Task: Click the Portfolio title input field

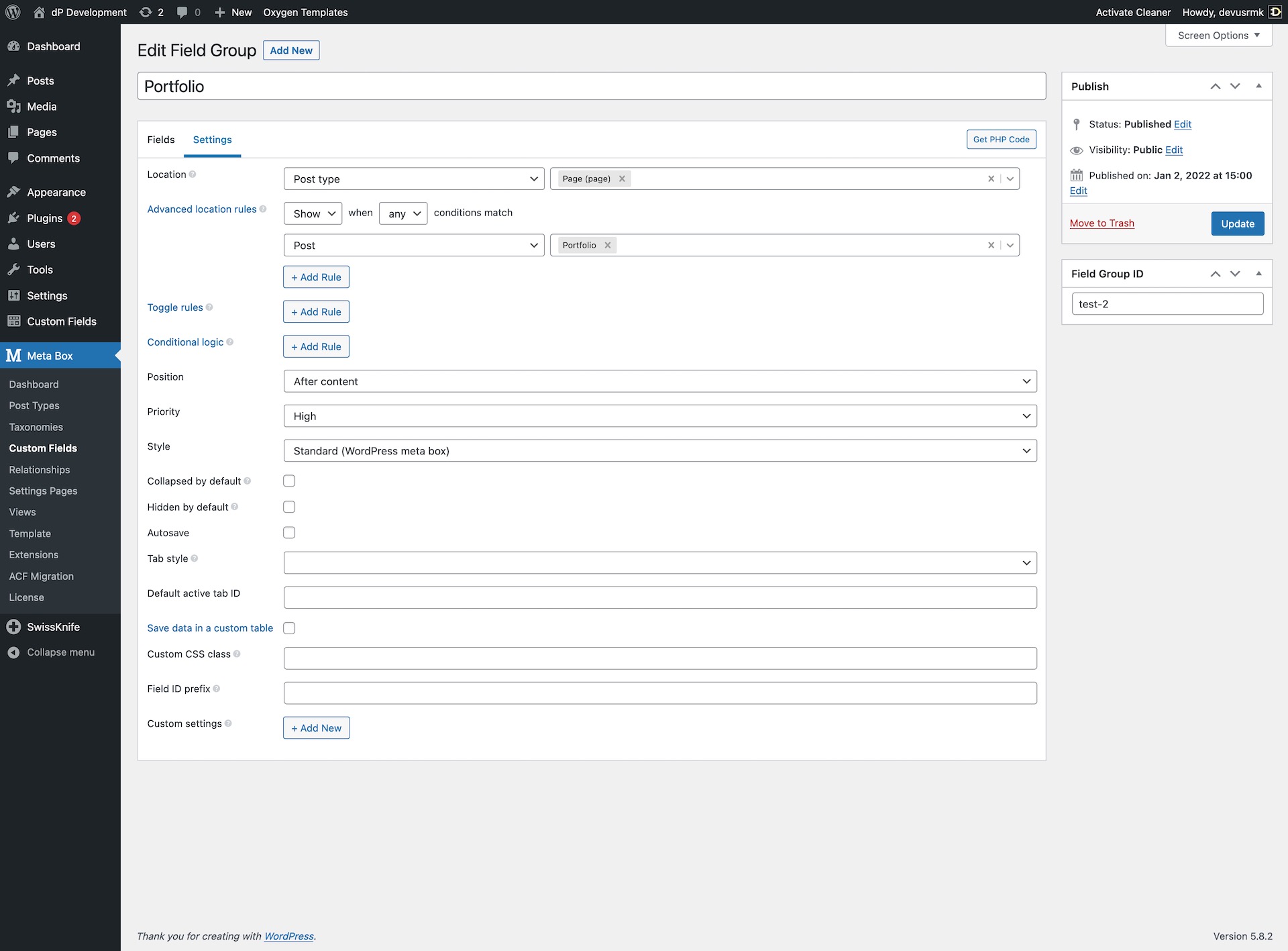Action: [592, 86]
